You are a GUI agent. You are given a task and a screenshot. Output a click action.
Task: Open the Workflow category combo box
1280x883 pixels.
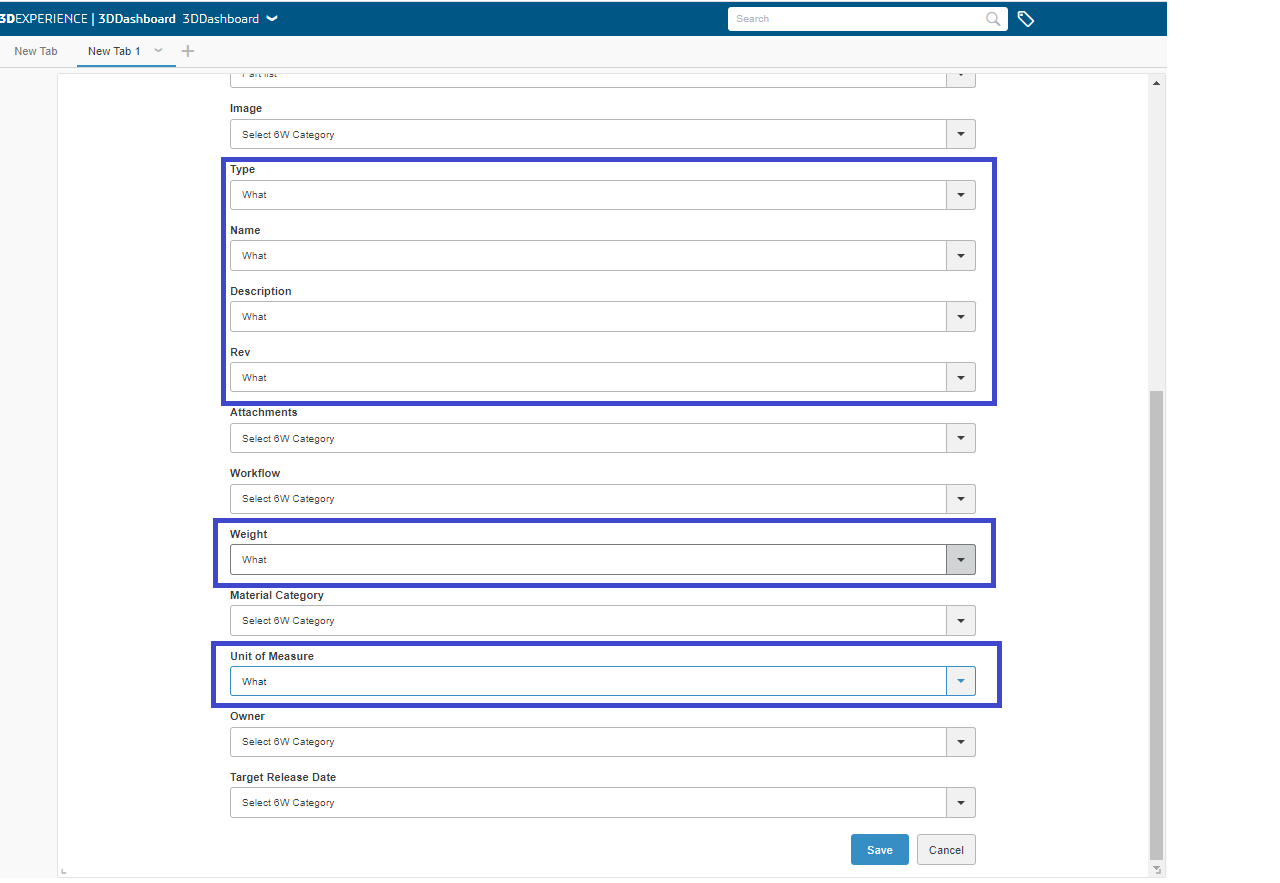pyautogui.click(x=588, y=499)
